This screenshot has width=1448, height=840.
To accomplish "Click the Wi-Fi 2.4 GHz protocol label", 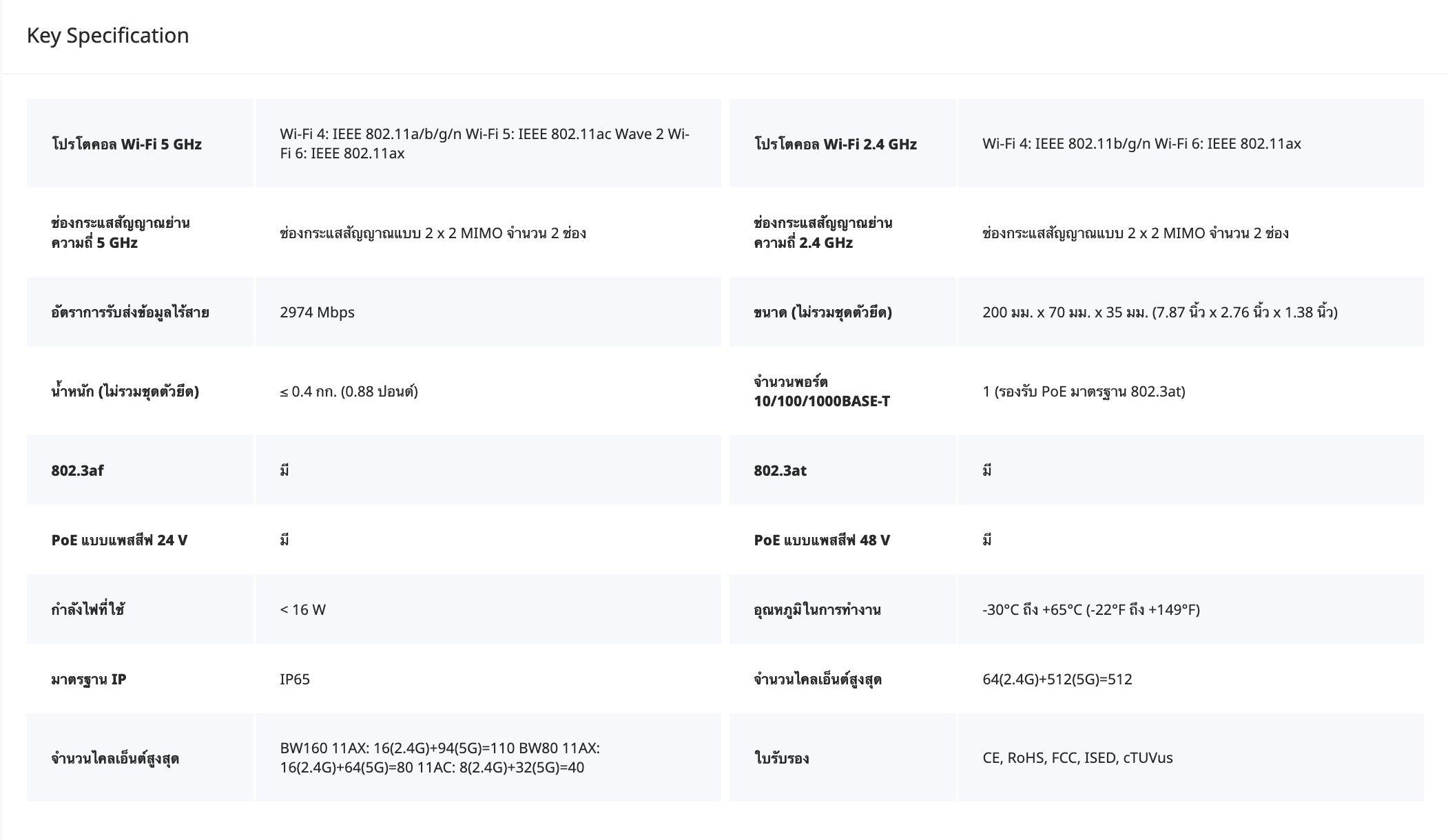I will 835,144.
